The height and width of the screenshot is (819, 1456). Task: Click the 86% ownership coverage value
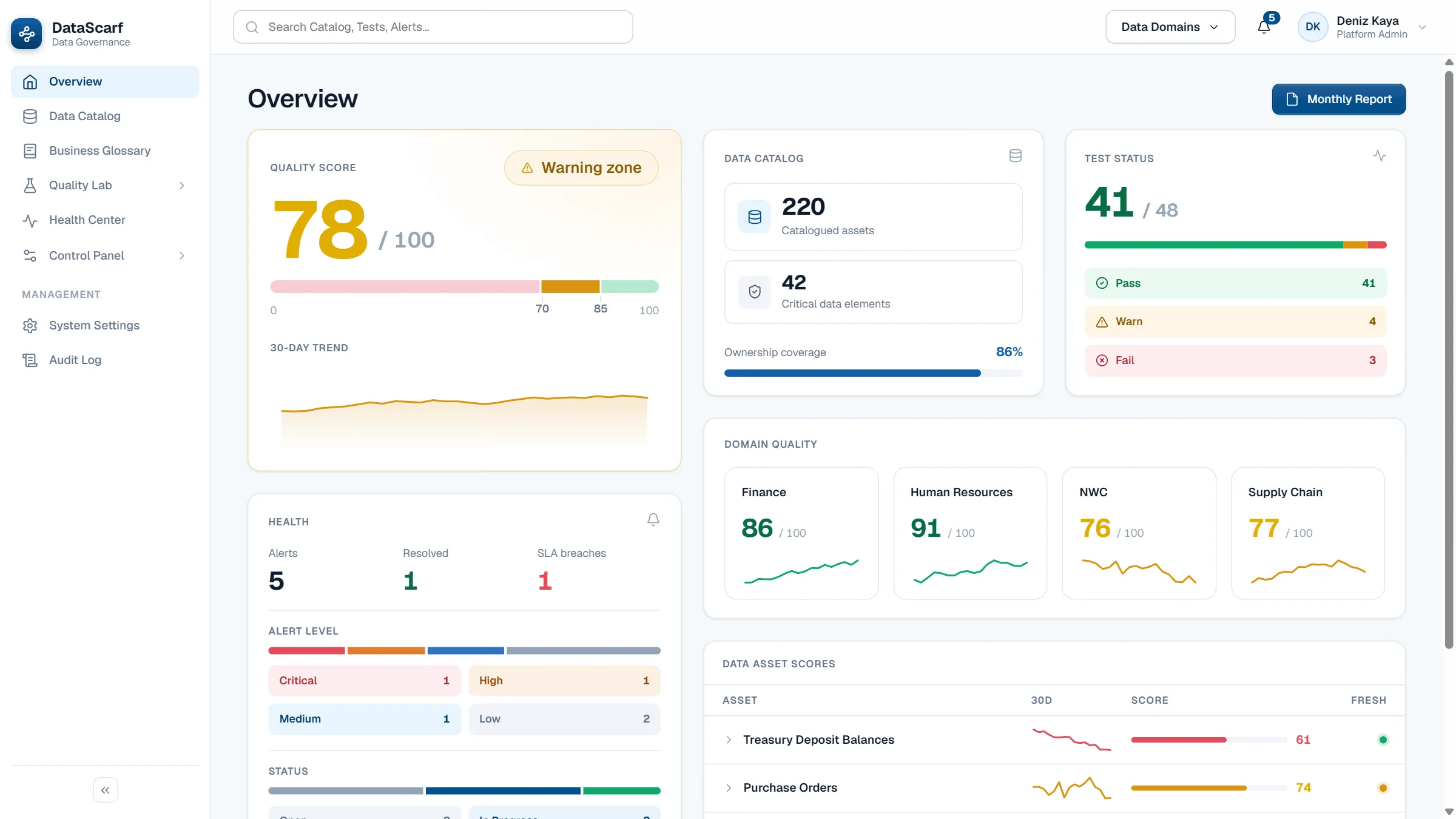1009,352
